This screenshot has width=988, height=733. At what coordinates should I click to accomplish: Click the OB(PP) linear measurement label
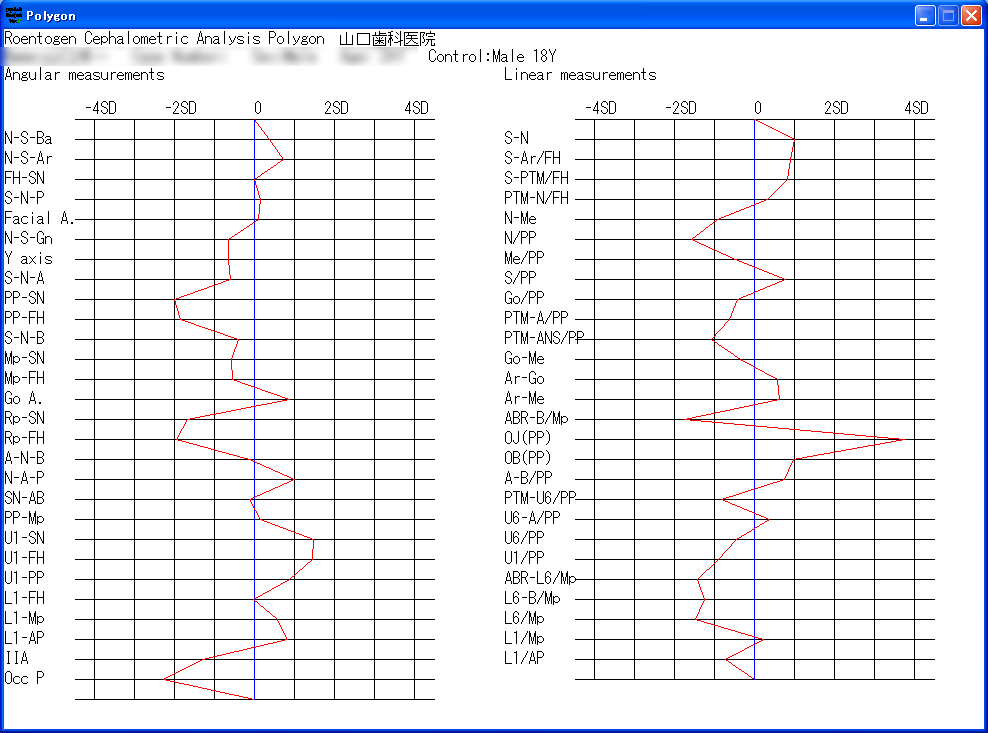527,458
